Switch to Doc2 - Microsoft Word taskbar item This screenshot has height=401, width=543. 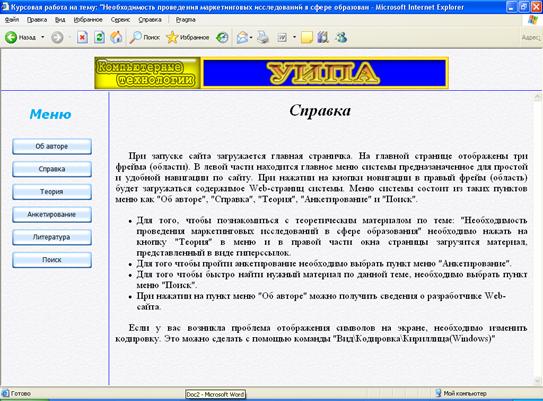pos(215,394)
